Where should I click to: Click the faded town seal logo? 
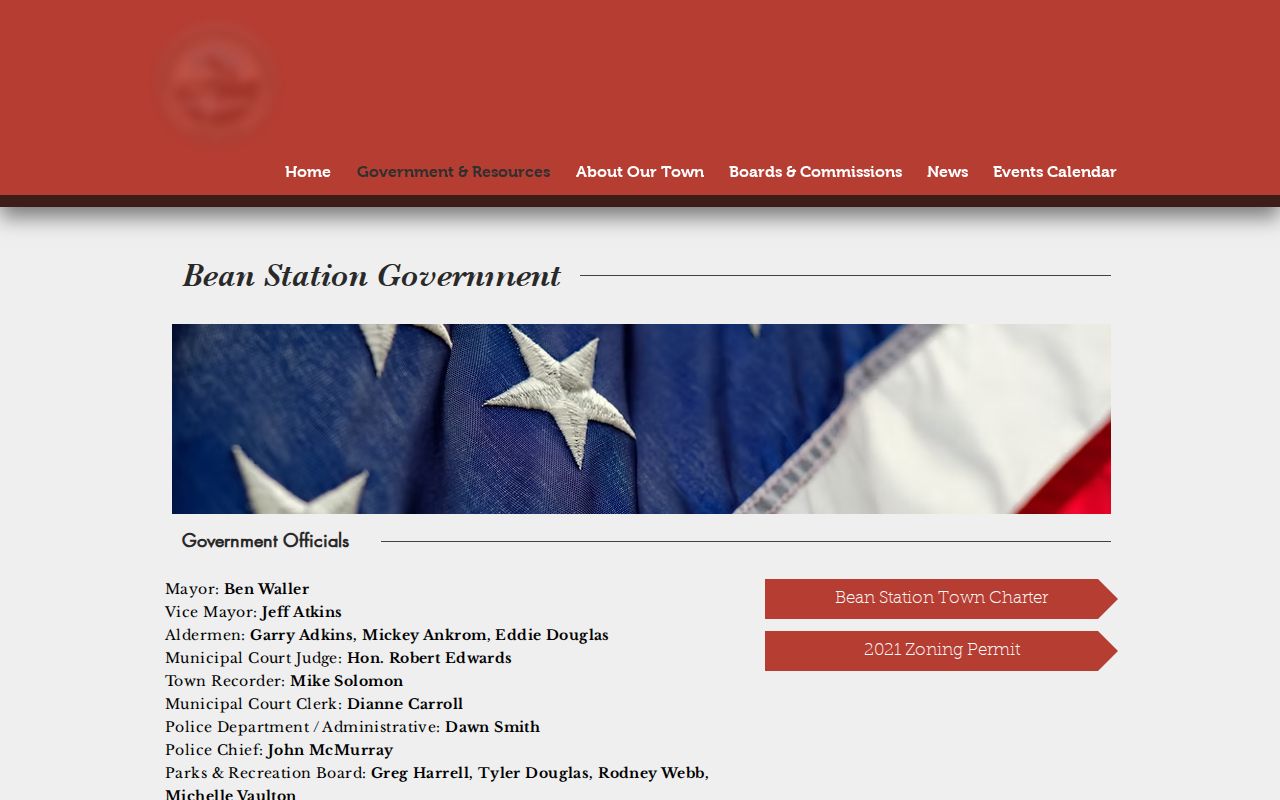[x=215, y=81]
